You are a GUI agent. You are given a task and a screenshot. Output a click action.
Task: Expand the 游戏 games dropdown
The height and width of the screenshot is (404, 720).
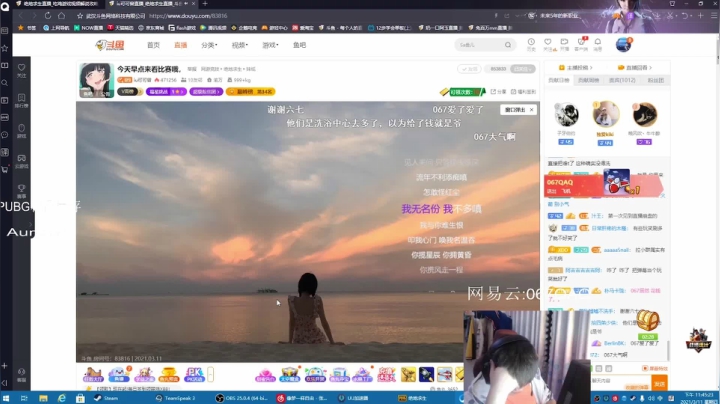tap(270, 45)
